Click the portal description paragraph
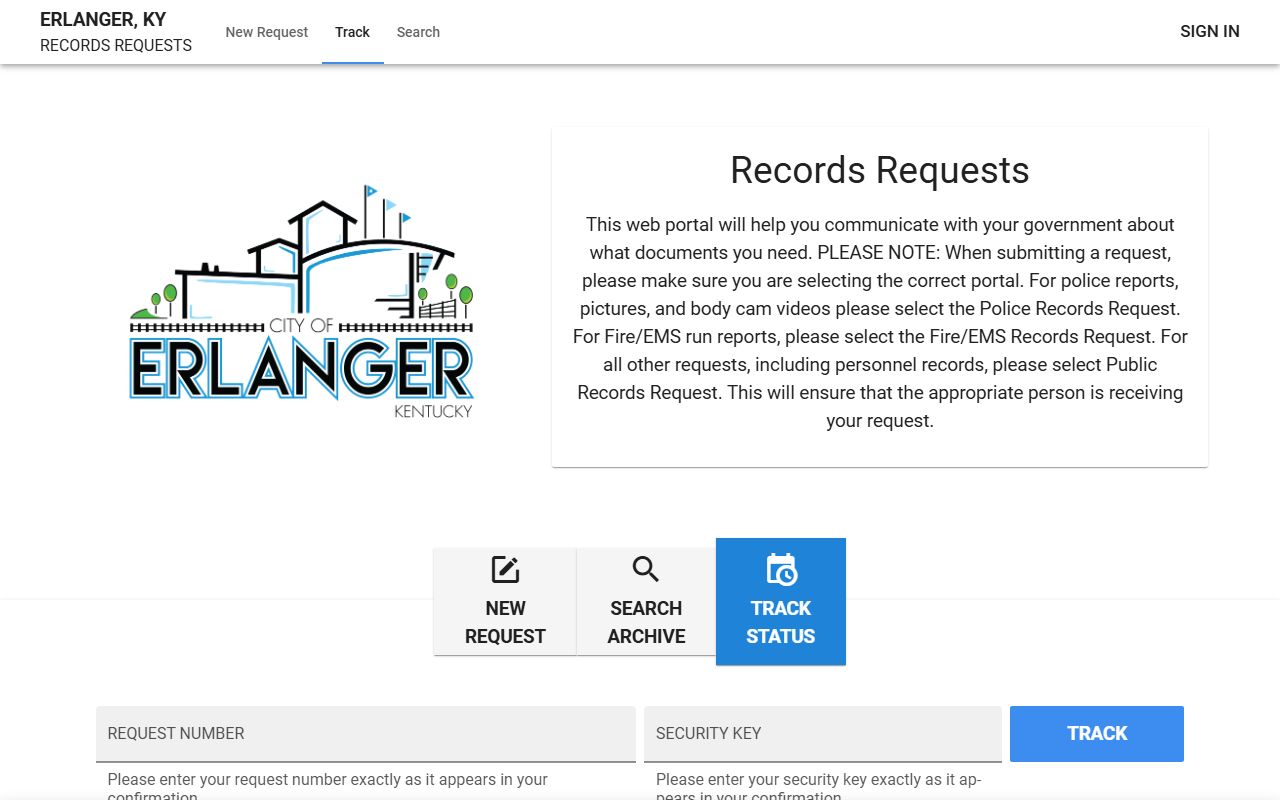The image size is (1280, 800). pos(880,323)
